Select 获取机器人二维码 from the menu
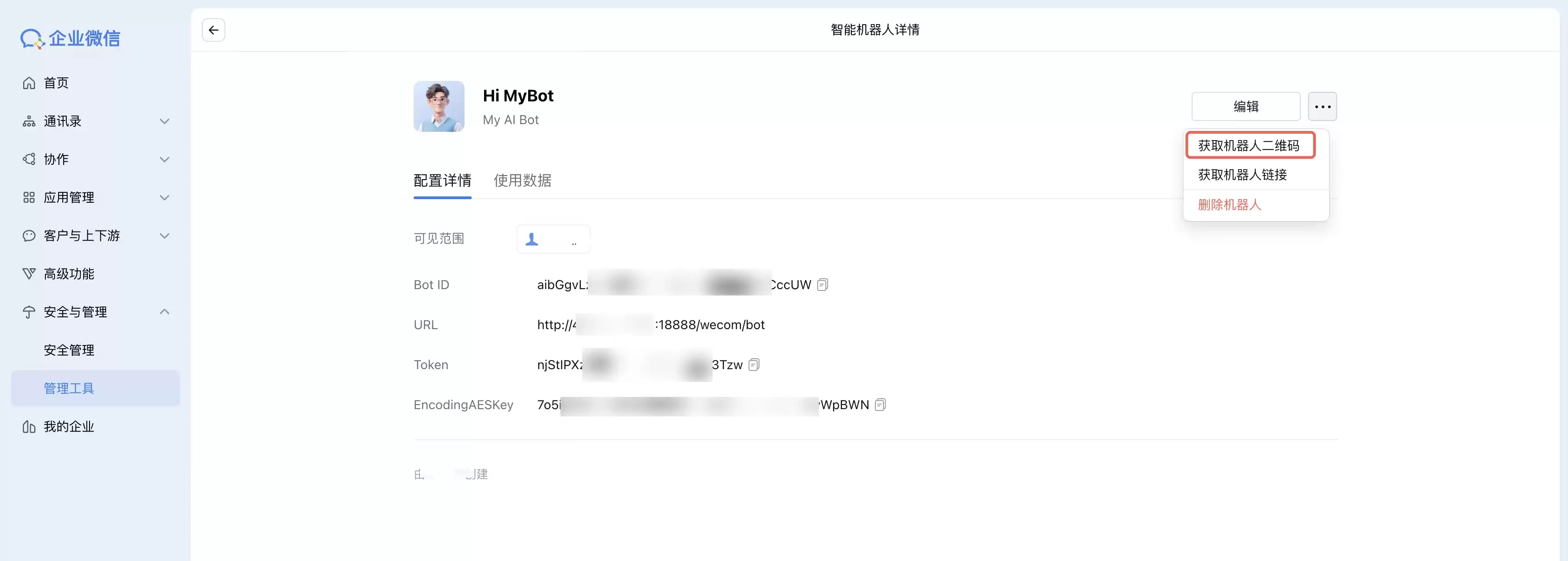This screenshot has height=561, width=1568. [x=1250, y=145]
